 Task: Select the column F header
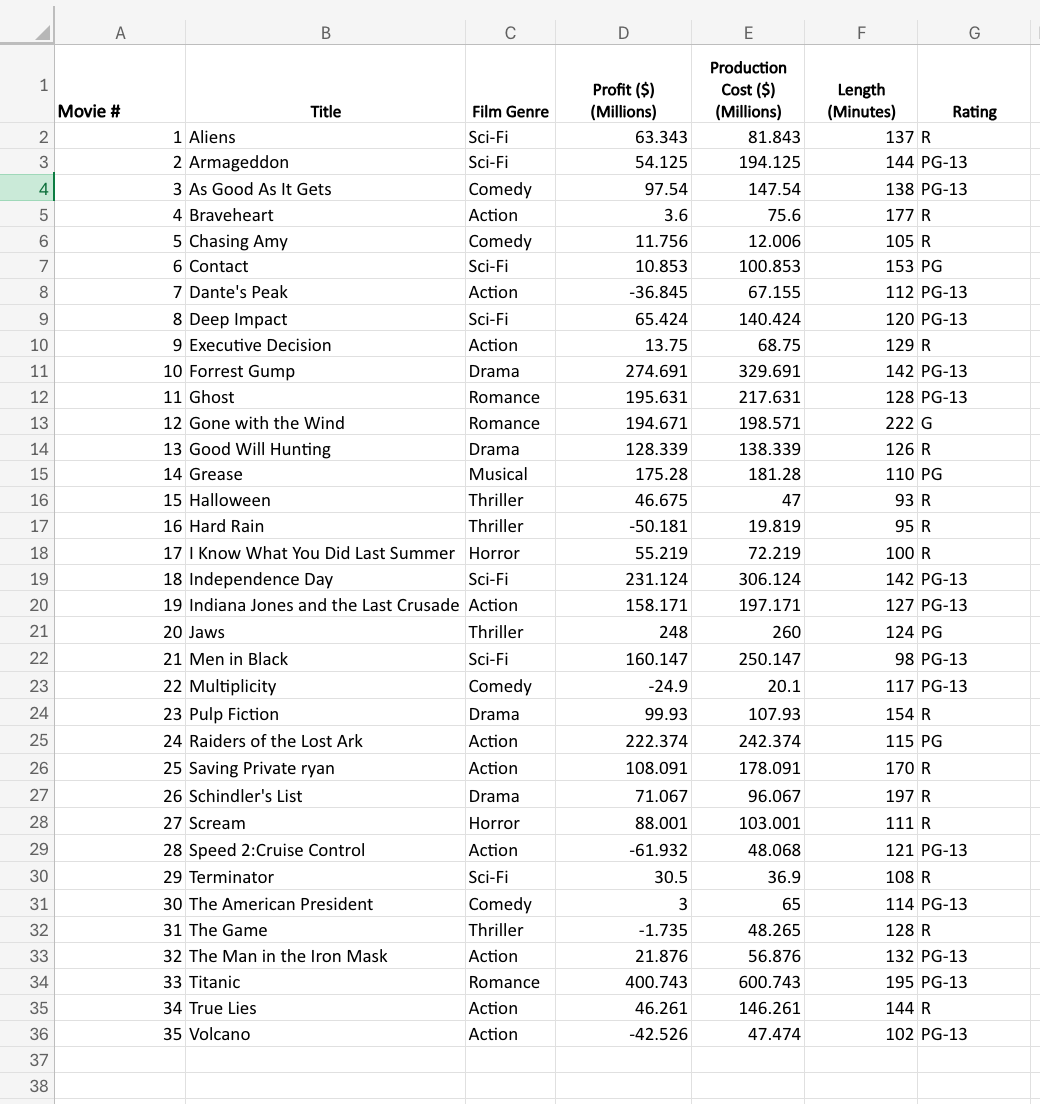coord(861,33)
